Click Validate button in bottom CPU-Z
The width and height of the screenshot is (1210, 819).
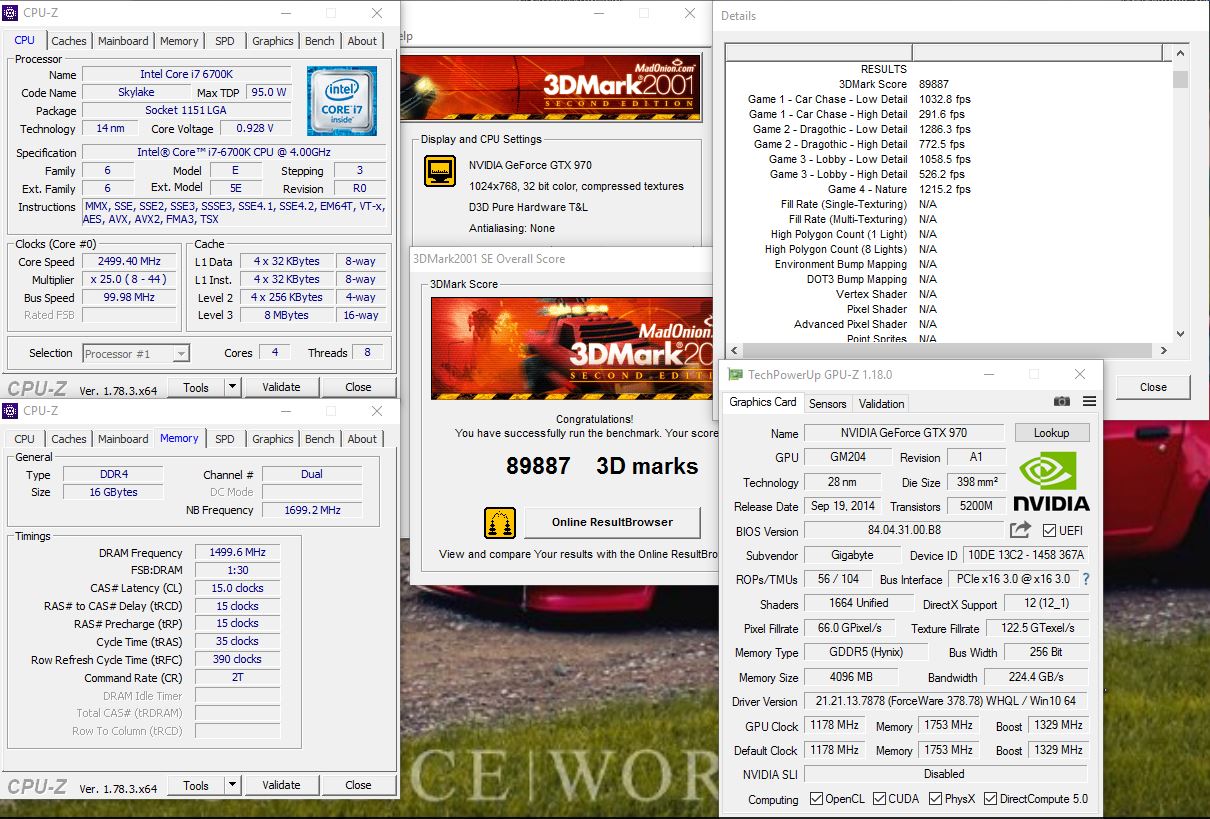[x=281, y=785]
